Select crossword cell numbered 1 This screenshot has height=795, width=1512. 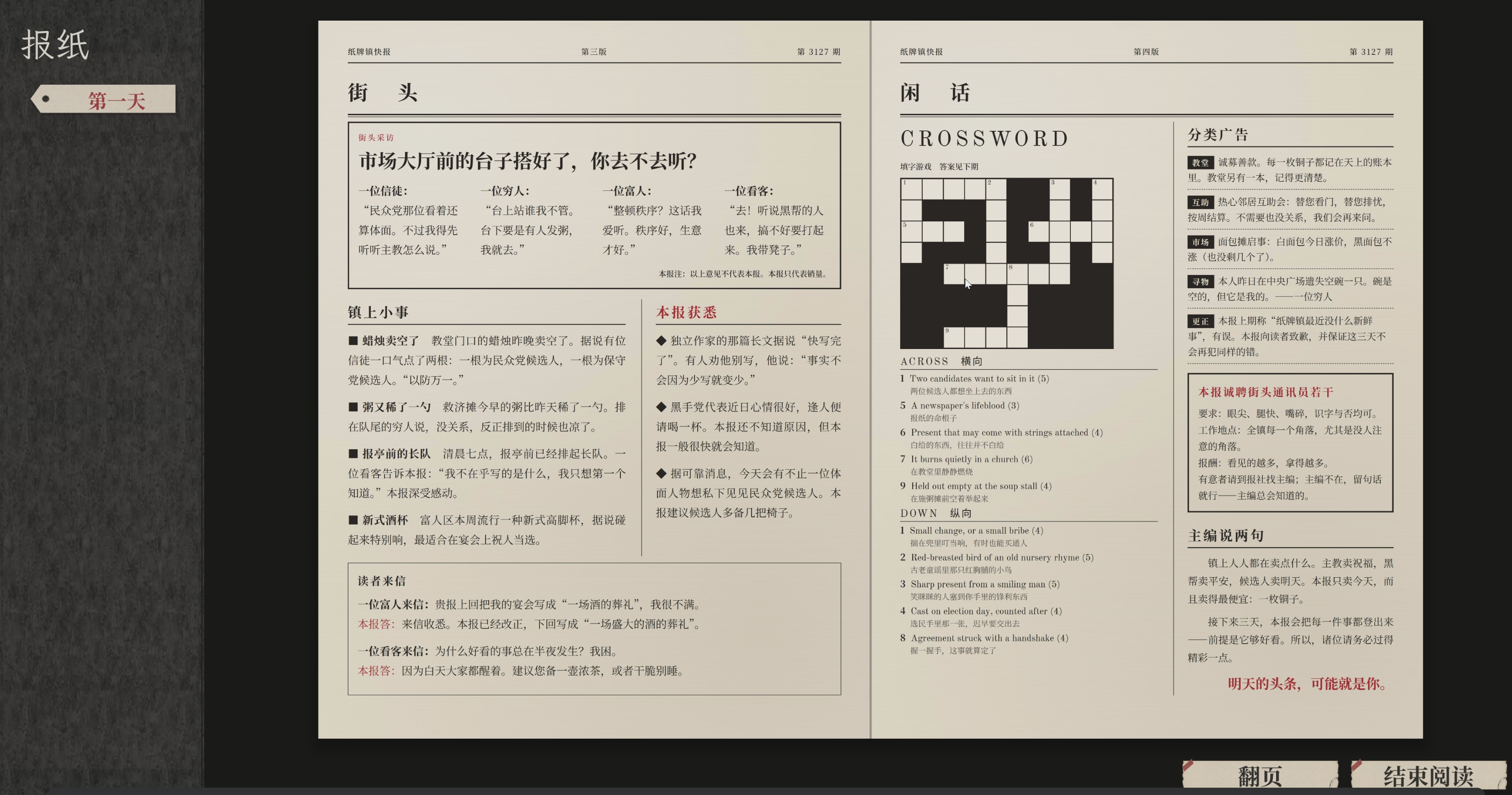click(x=911, y=189)
